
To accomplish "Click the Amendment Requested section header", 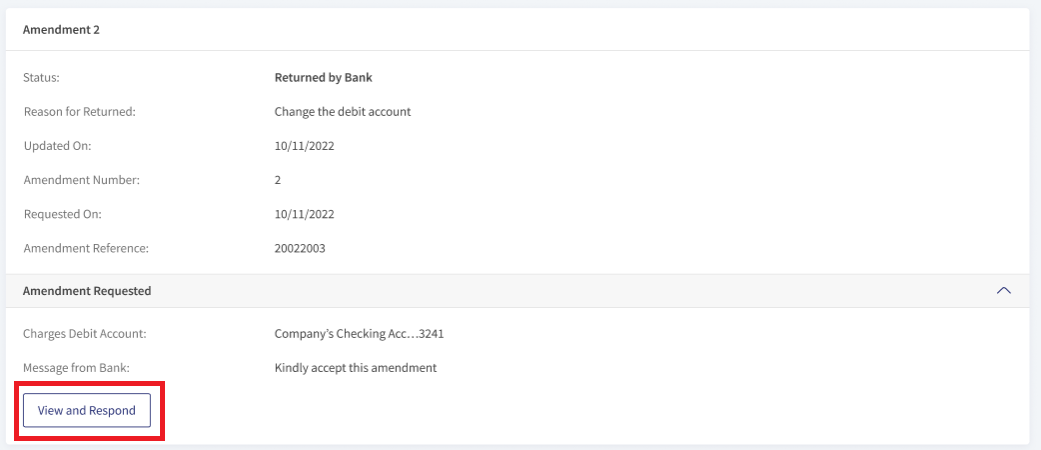I will (518, 291).
